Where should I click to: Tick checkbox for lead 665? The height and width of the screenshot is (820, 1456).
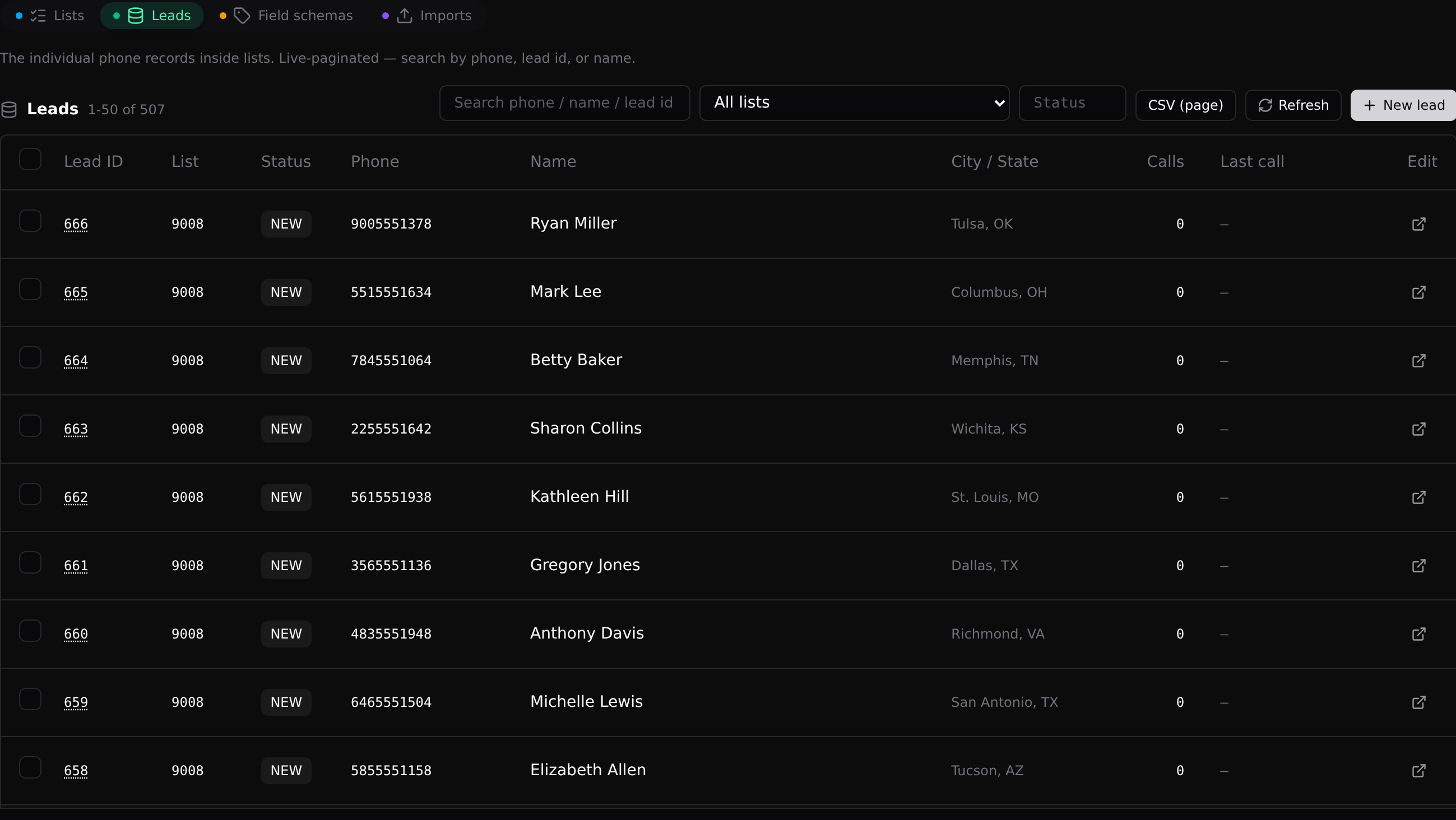30,289
